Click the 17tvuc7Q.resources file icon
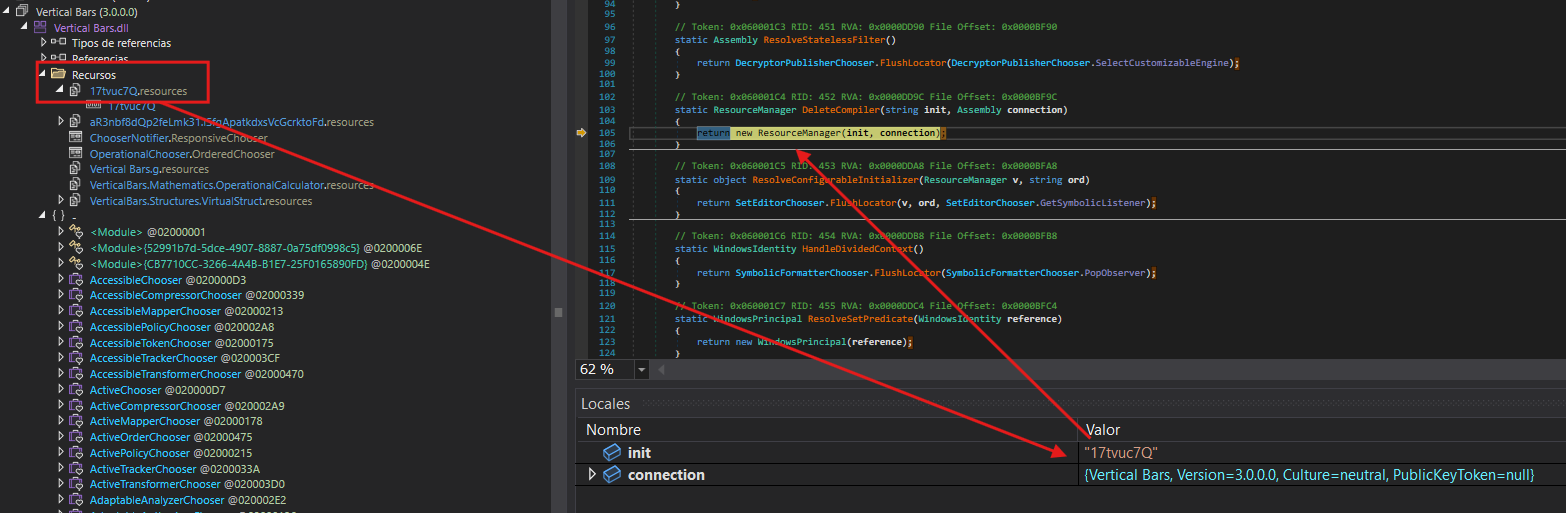This screenshot has height=513, width=1566. click(75, 91)
